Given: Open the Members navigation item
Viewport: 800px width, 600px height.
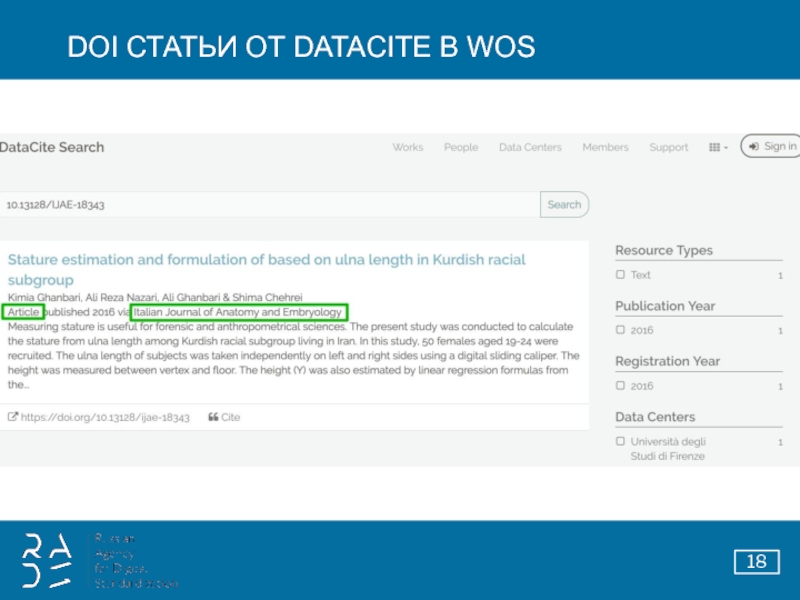Looking at the screenshot, I should pos(605,147).
